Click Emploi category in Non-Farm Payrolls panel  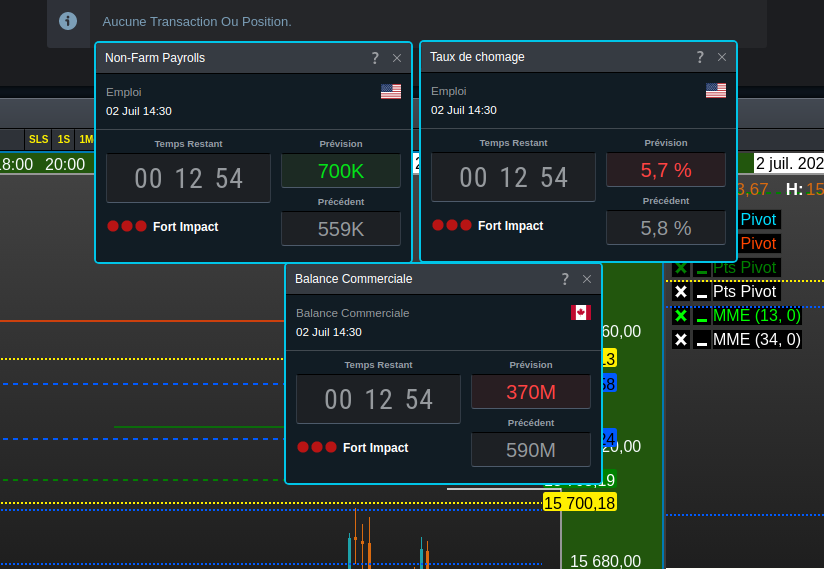[x=123, y=92]
